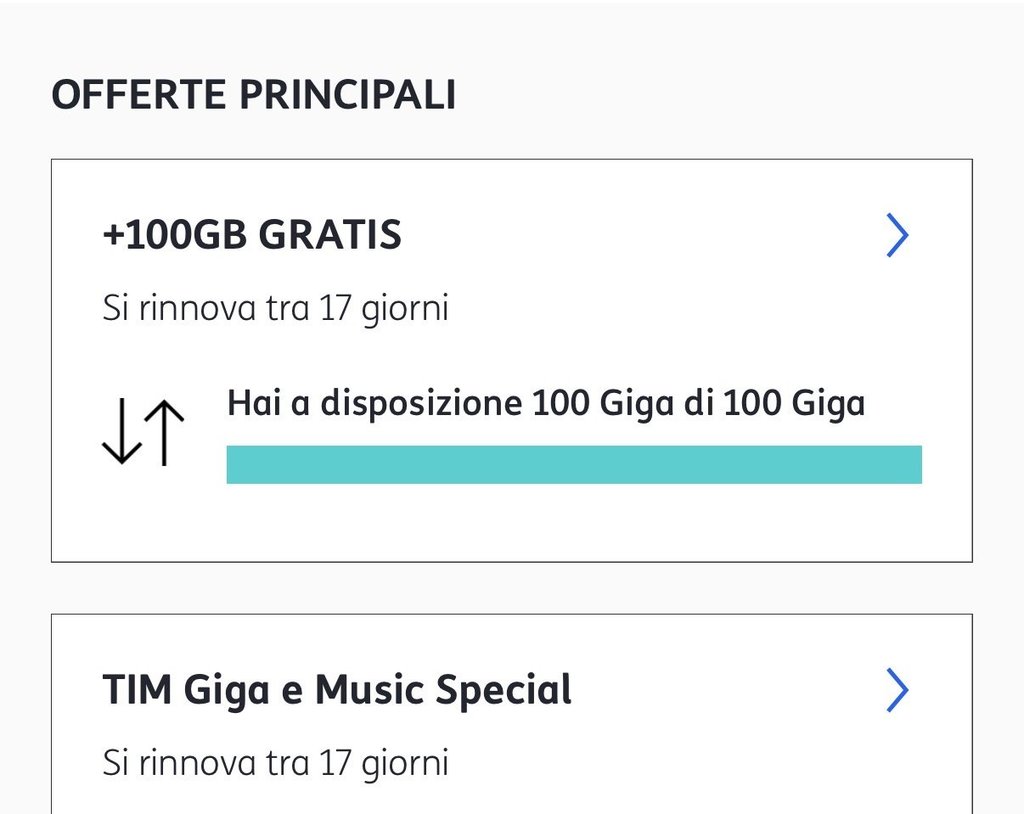This screenshot has width=1024, height=814.
Task: Open the TIM Giga e Music Special title
Action: pyautogui.click(x=337, y=691)
